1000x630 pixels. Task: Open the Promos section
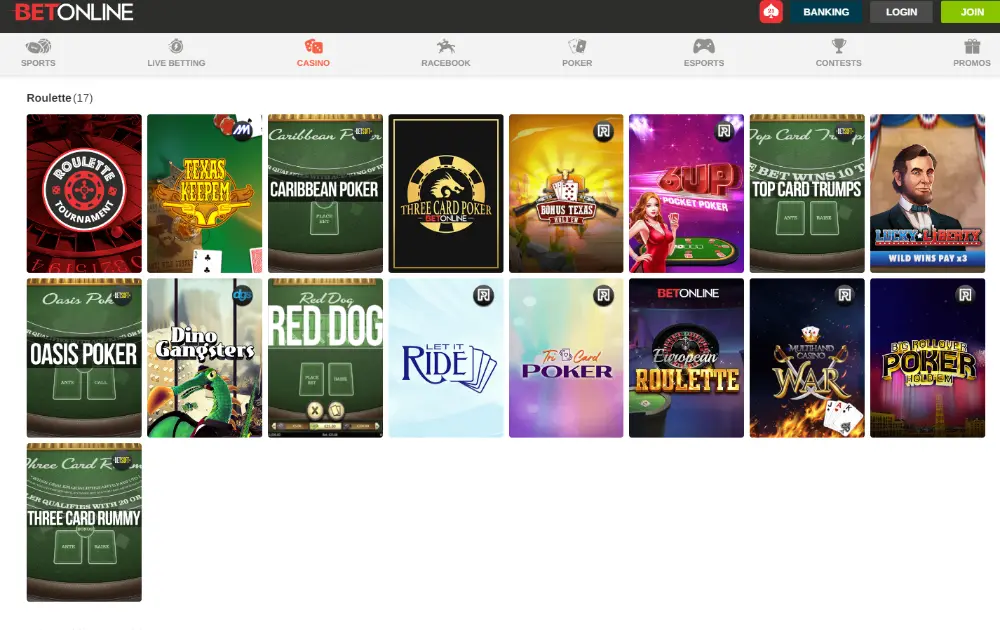pyautogui.click(x=972, y=54)
